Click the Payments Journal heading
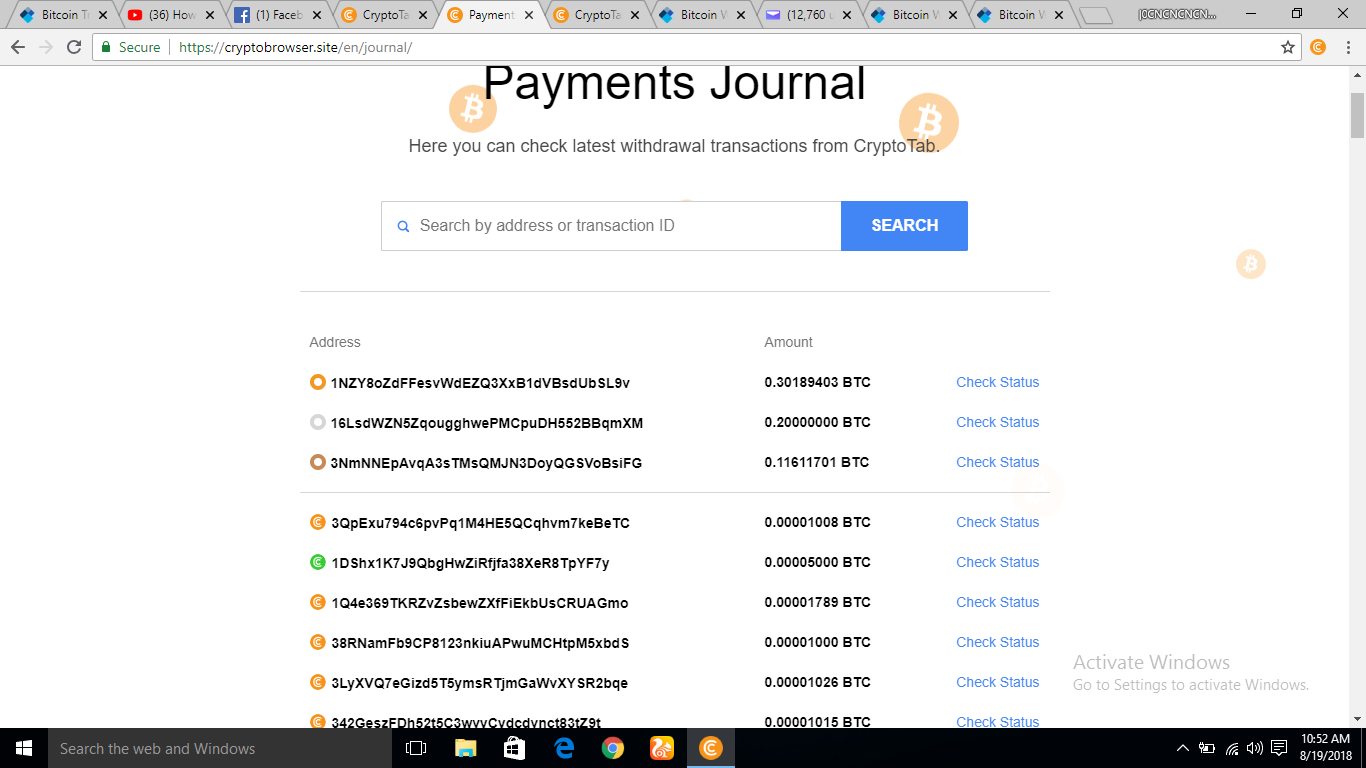1366x768 pixels. point(675,83)
